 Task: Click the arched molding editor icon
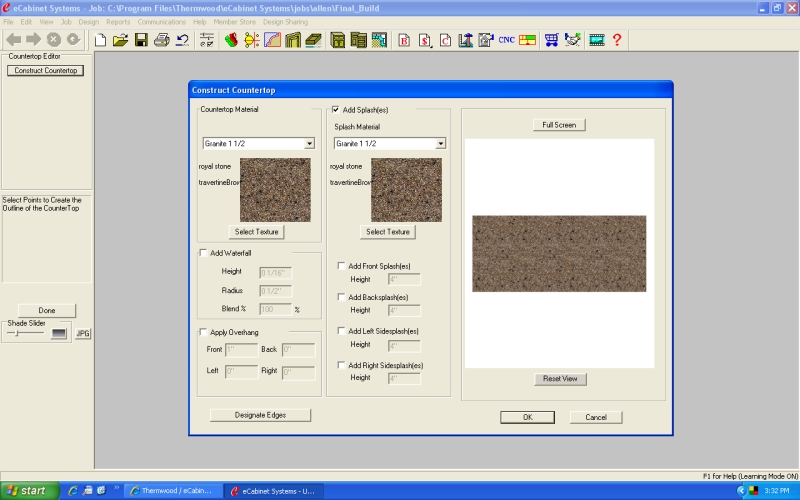(x=293, y=40)
